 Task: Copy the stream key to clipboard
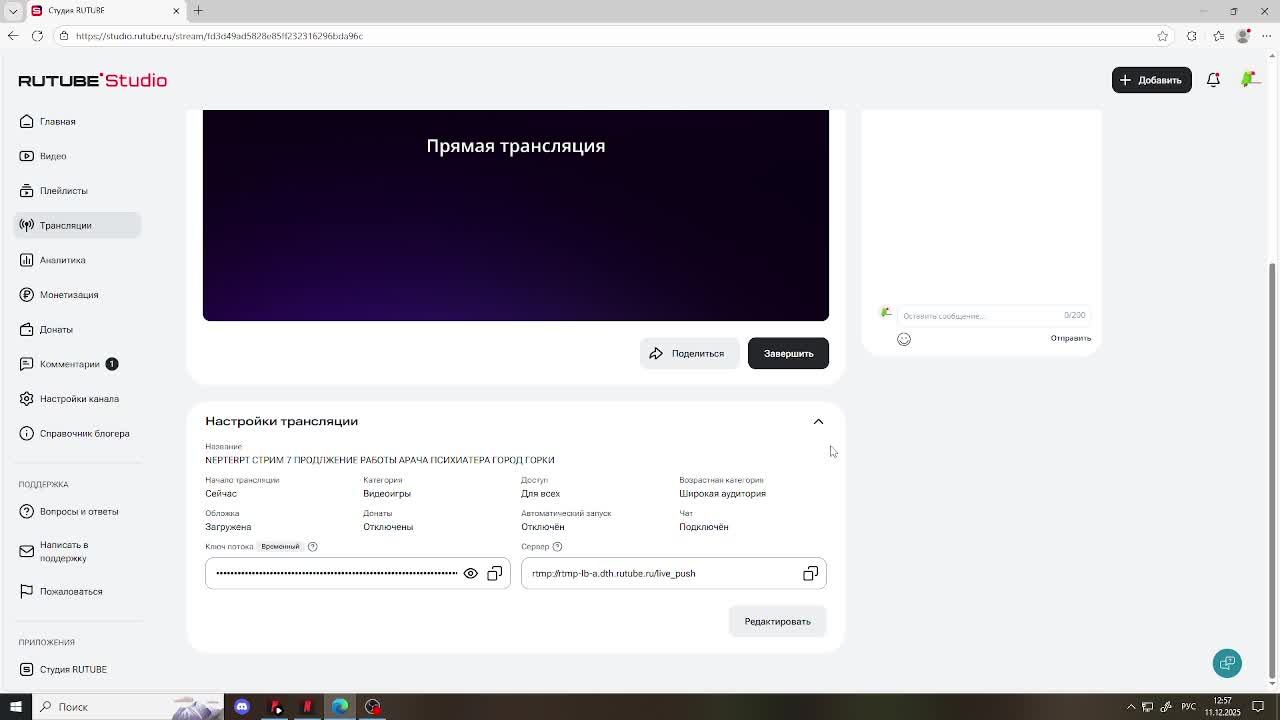(495, 573)
